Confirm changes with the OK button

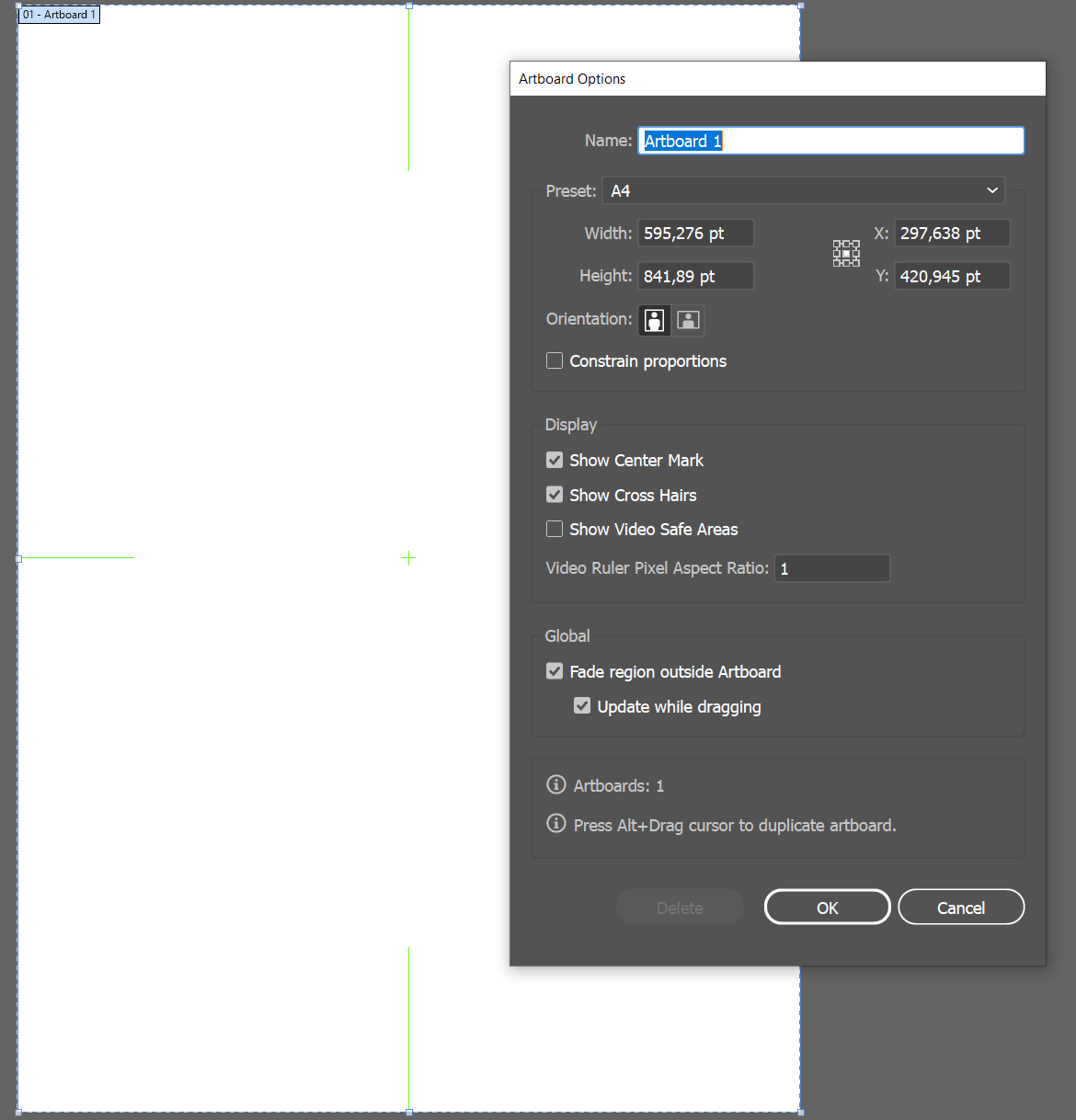pyautogui.click(x=826, y=907)
